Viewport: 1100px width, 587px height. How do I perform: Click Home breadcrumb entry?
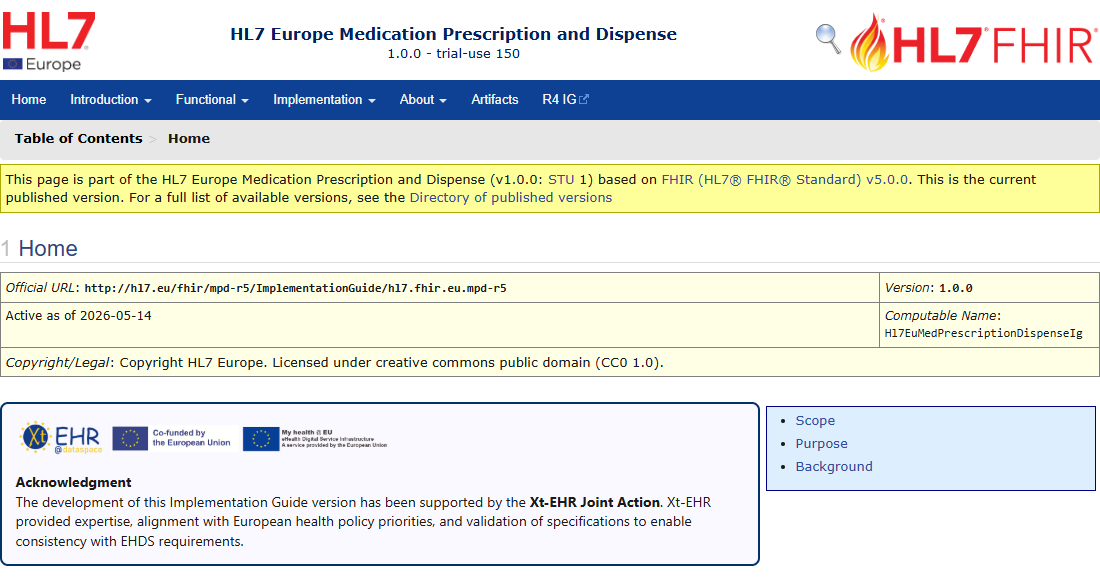click(x=189, y=138)
